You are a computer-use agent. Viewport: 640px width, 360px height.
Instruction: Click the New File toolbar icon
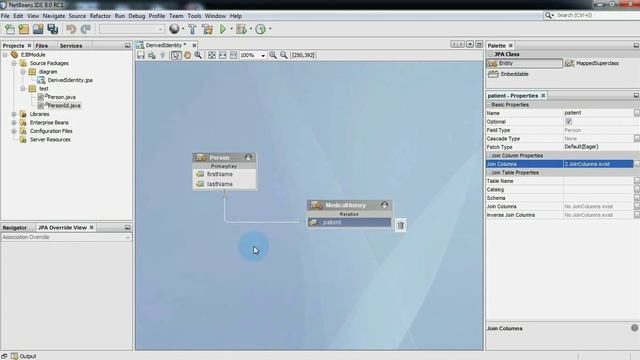pyautogui.click(x=10, y=29)
